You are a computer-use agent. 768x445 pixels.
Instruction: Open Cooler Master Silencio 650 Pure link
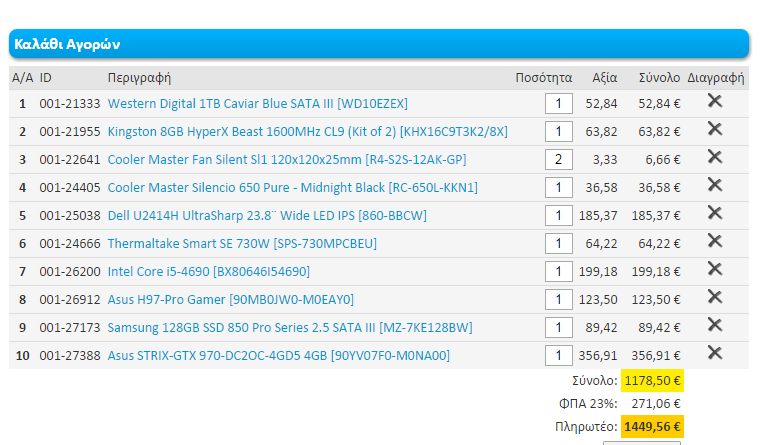coord(292,187)
